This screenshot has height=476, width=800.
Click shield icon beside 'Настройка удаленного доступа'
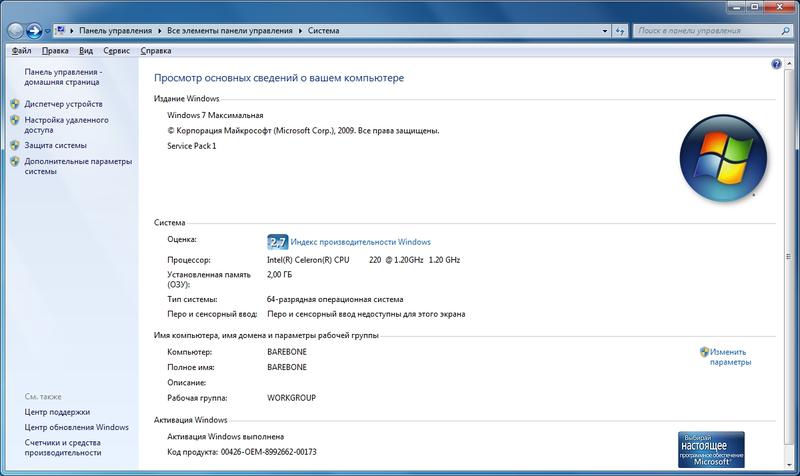15,120
